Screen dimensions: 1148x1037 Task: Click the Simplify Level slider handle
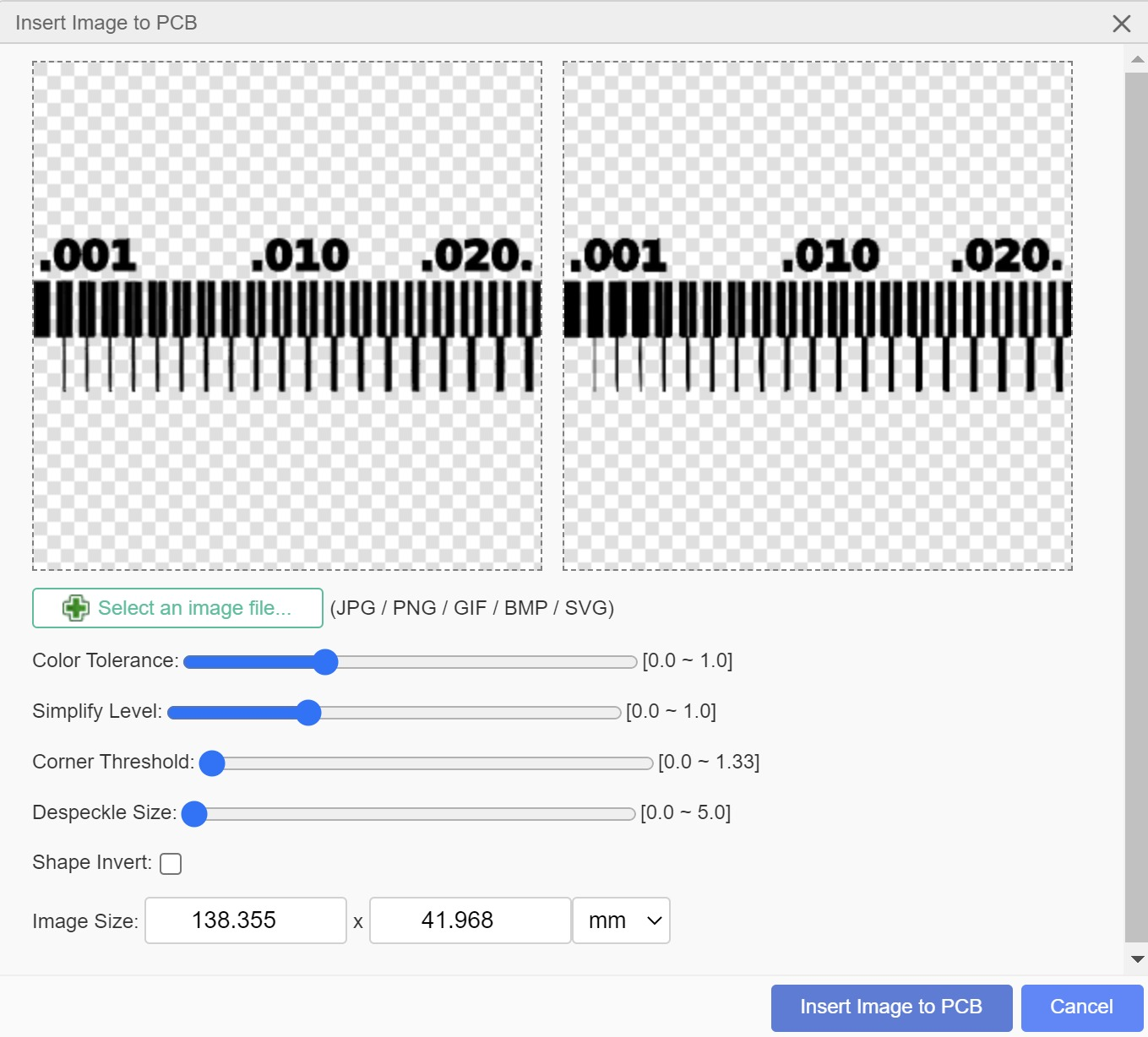coord(309,713)
